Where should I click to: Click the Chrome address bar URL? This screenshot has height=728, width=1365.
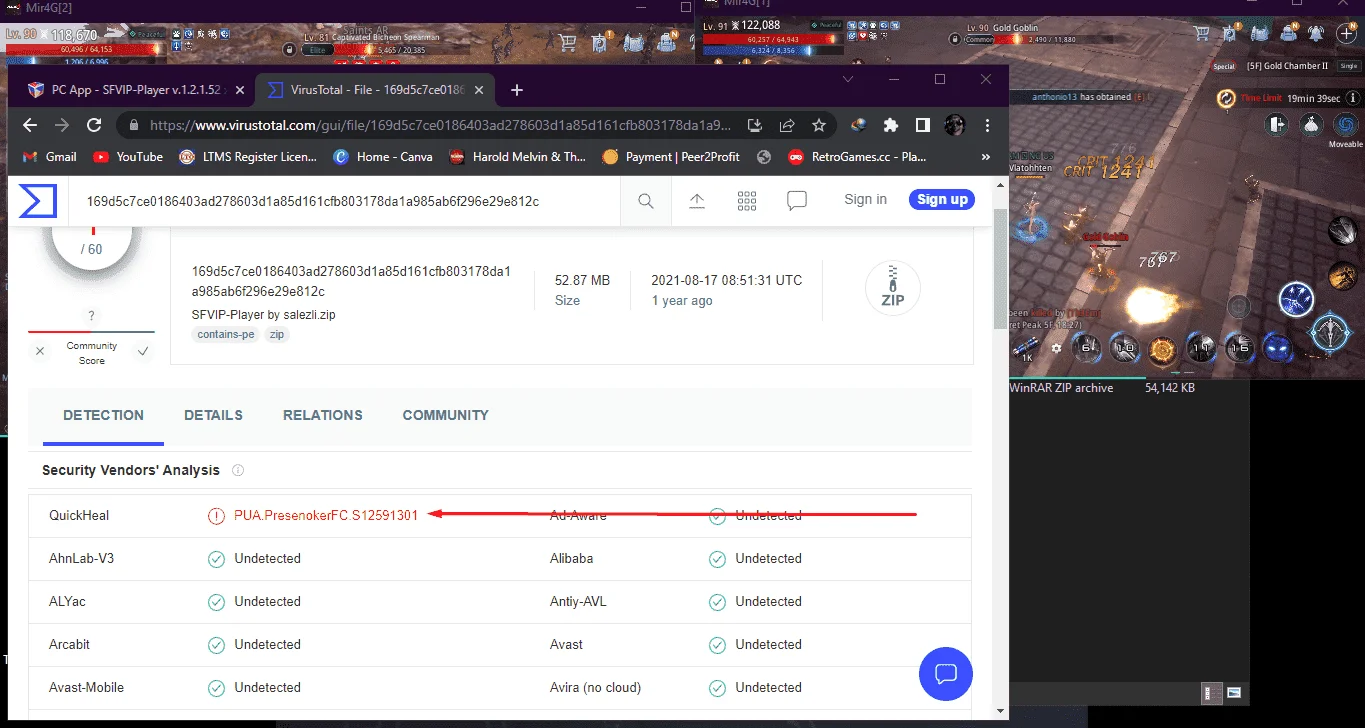pos(440,126)
